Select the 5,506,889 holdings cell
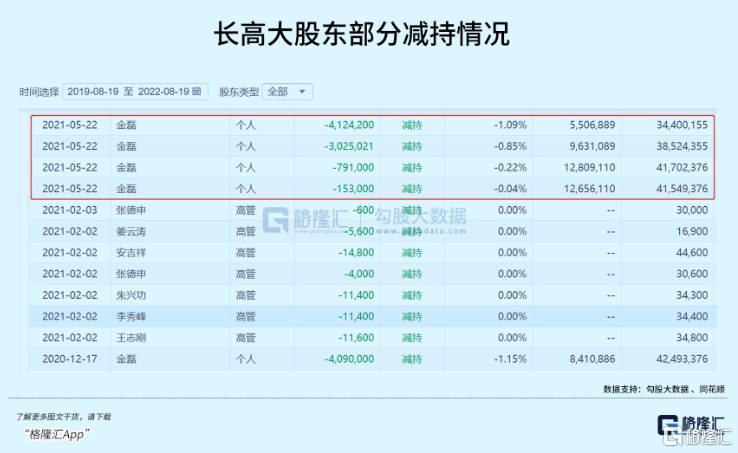Image resolution: width=738 pixels, height=453 pixels. [593, 125]
